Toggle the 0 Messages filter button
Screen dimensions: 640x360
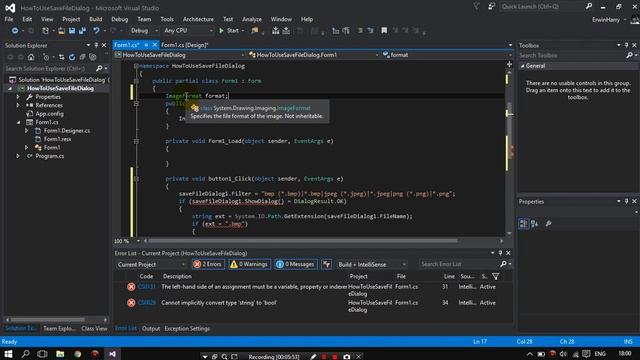click(296, 264)
